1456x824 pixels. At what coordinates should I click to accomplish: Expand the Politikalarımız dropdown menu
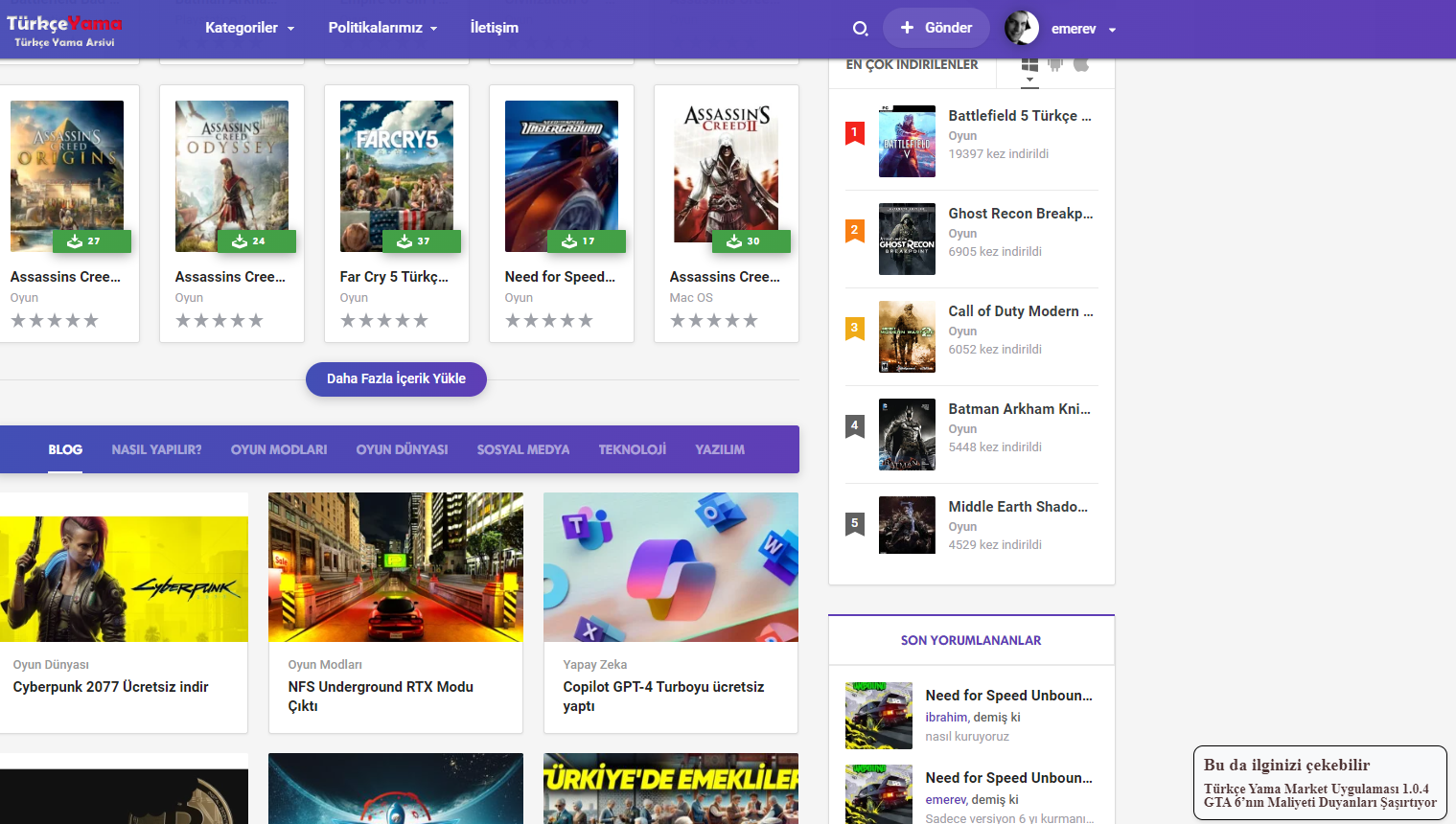[382, 28]
